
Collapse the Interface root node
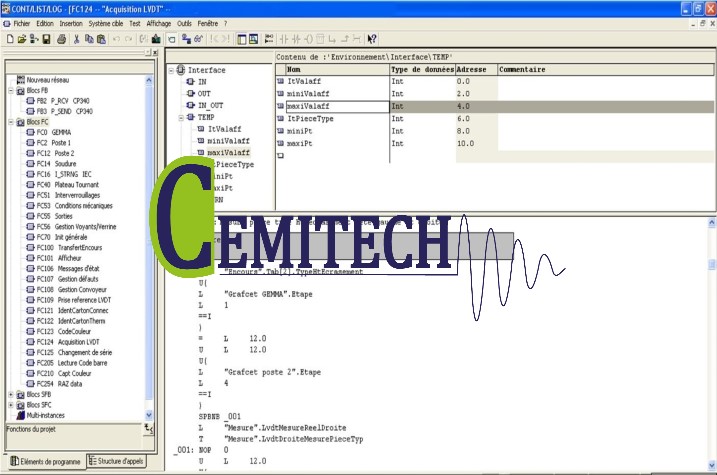(x=171, y=70)
